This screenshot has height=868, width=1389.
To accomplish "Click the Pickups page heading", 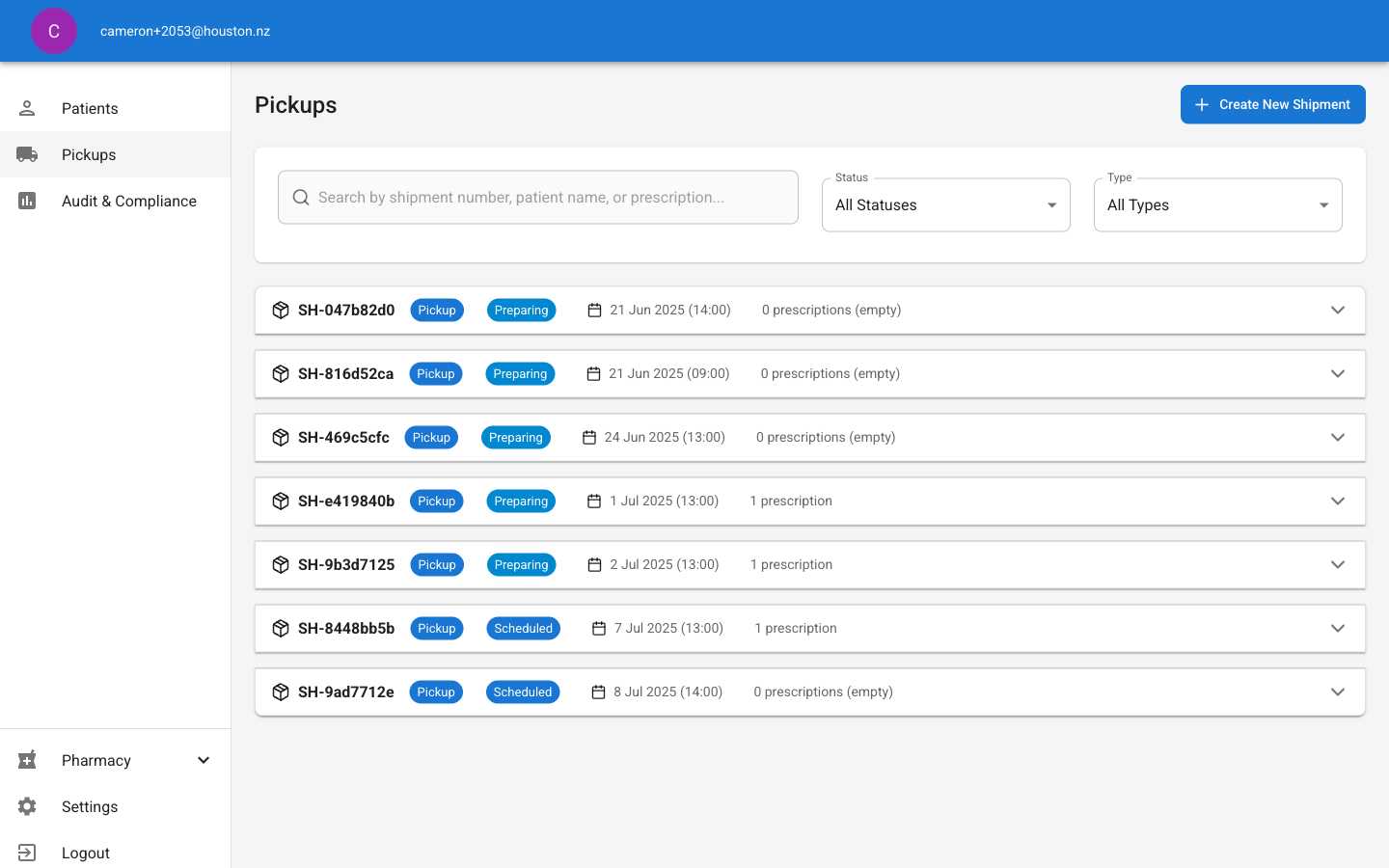I will pyautogui.click(x=296, y=105).
